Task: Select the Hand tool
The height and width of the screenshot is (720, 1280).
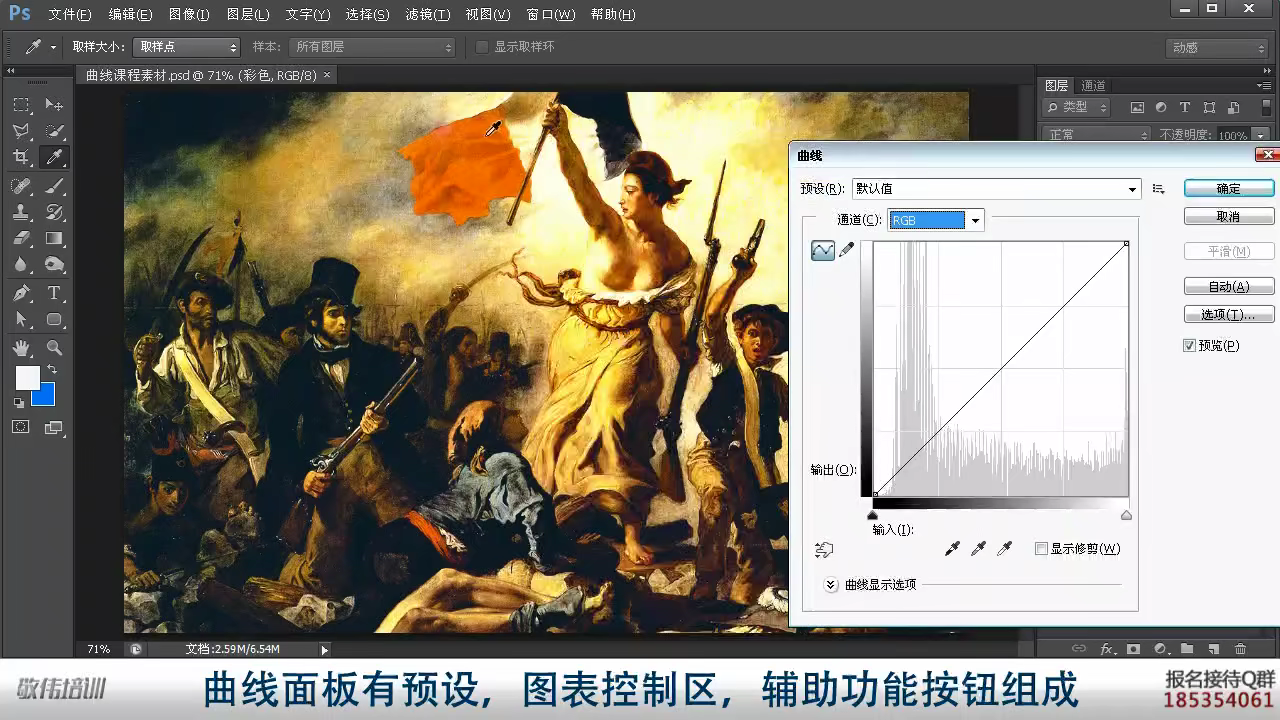Action: pyautogui.click(x=21, y=348)
